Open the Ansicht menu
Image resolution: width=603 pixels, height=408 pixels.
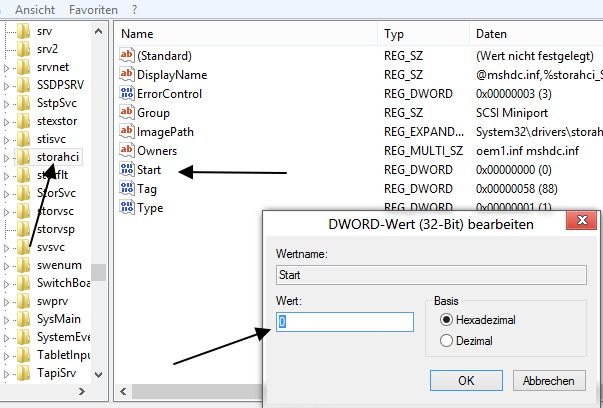35,10
